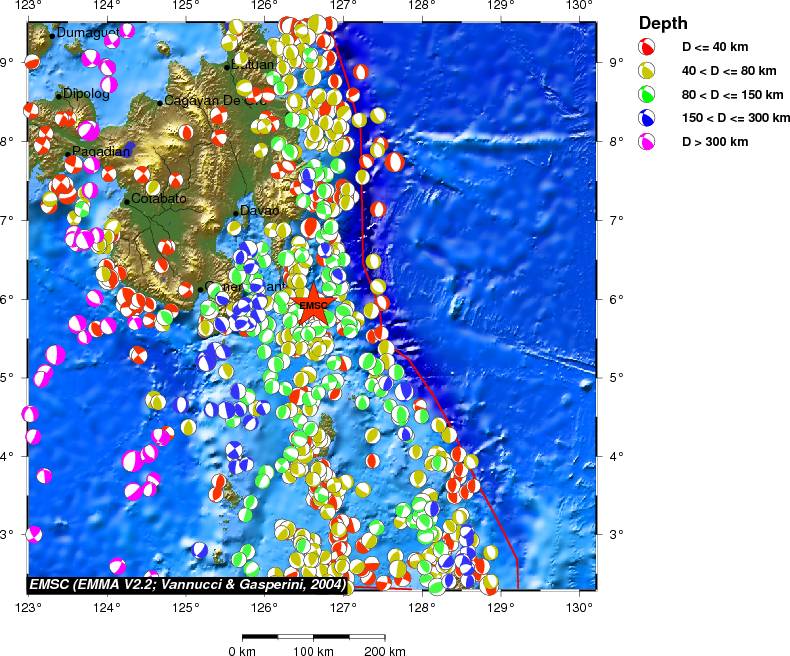The image size is (790, 656).
Task: Click the black city dot beside Davao
Action: [x=236, y=212]
